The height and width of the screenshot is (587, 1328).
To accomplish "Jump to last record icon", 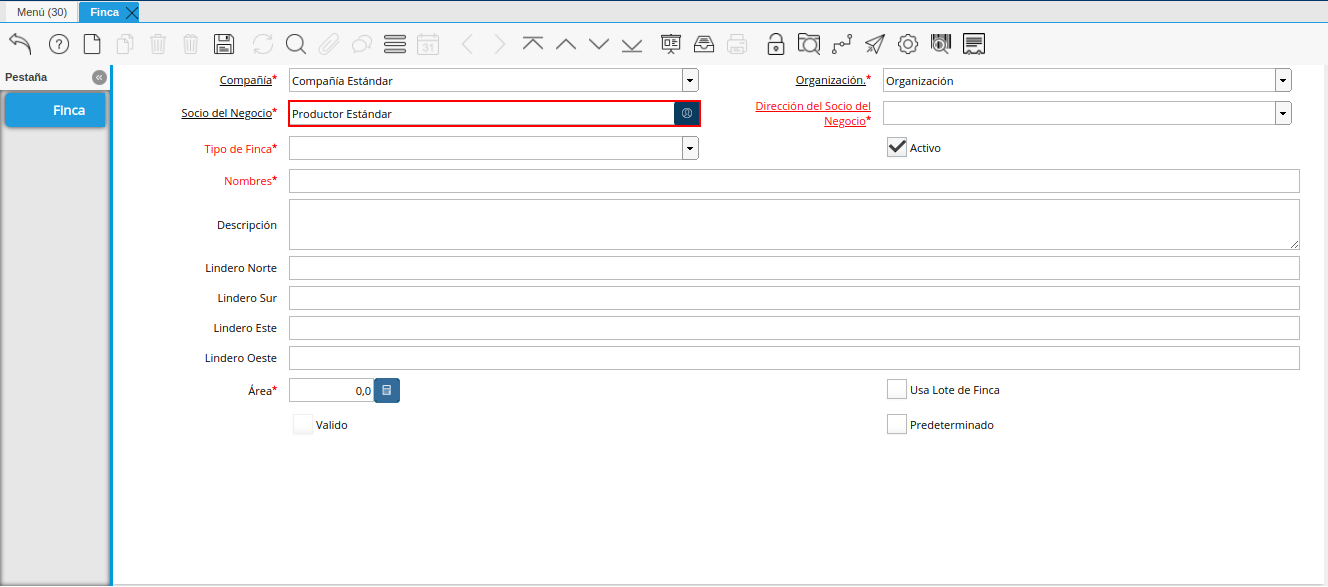I will [x=632, y=44].
